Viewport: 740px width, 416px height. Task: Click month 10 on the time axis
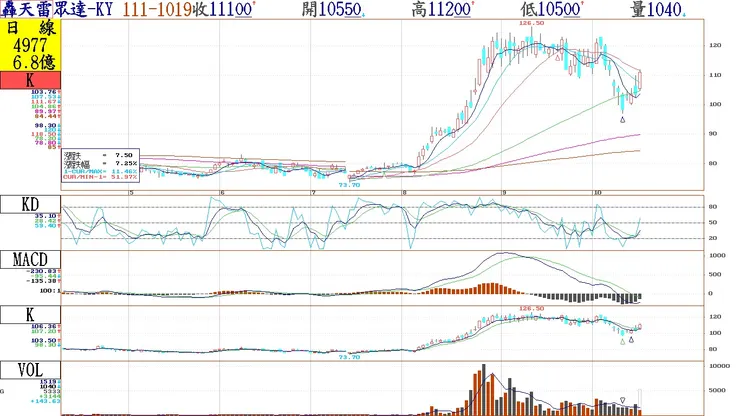point(597,193)
